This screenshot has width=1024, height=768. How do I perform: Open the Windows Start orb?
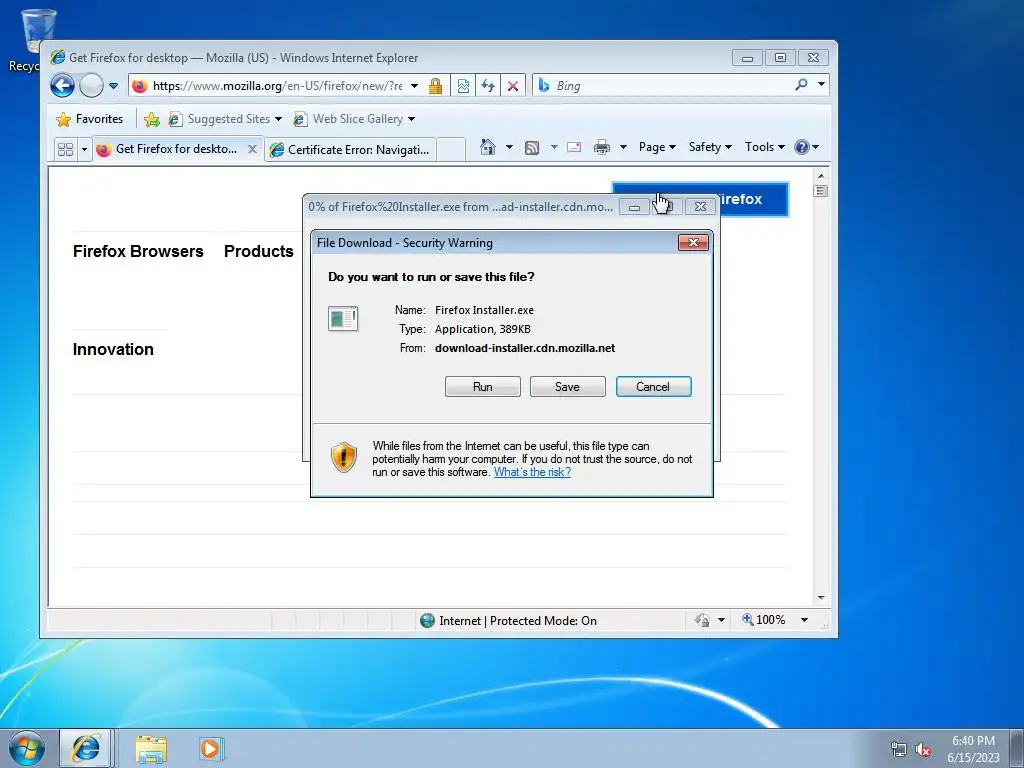tap(27, 748)
